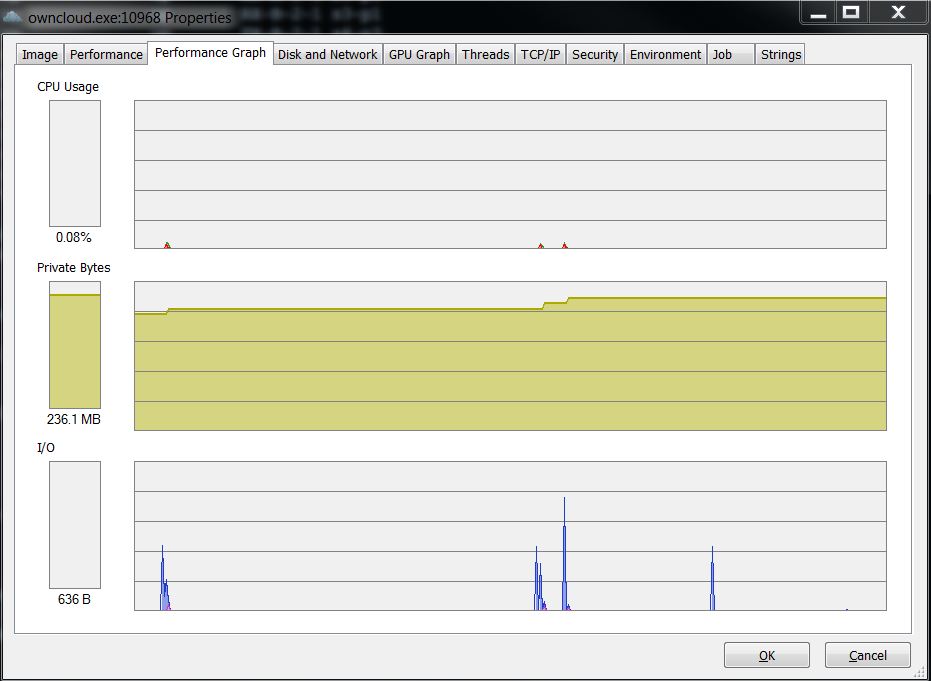The width and height of the screenshot is (931, 681).
Task: Minimize the Properties window
Action: tap(818, 12)
